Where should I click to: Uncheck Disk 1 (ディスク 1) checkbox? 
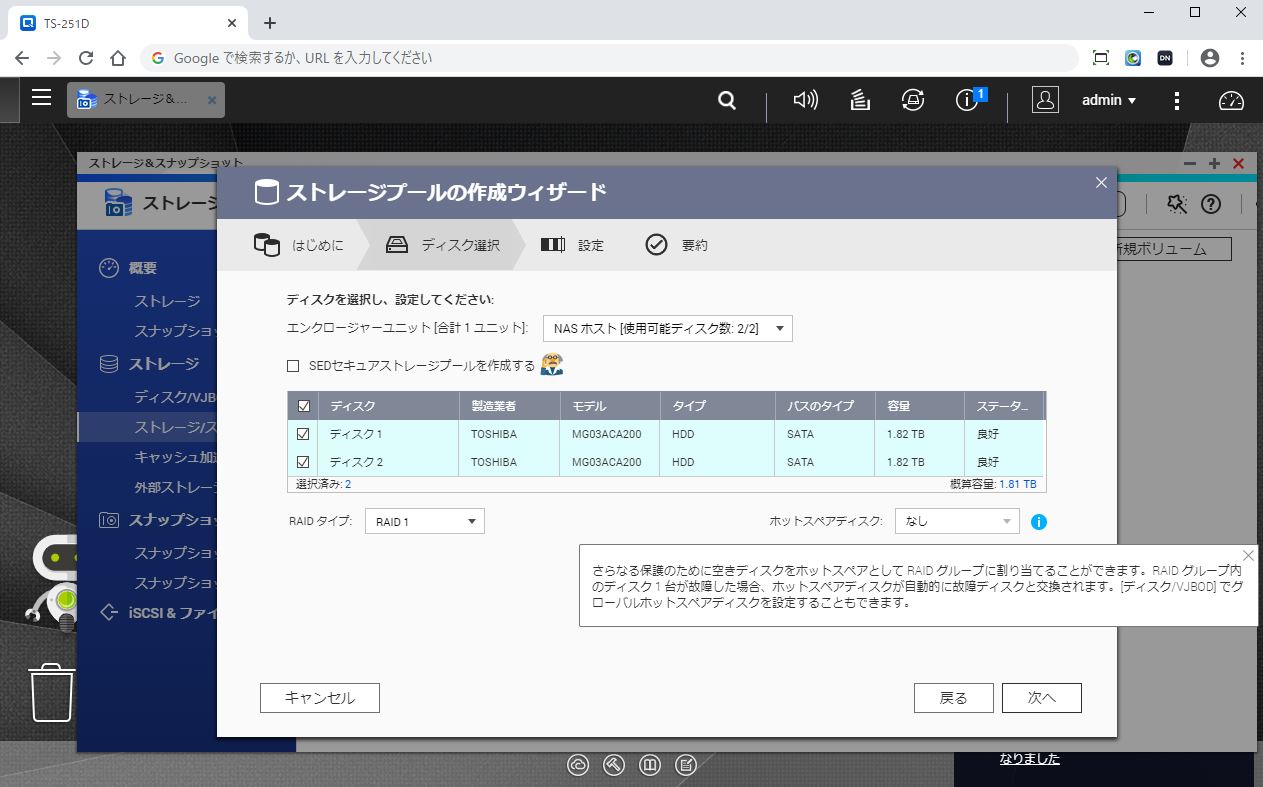click(x=303, y=434)
